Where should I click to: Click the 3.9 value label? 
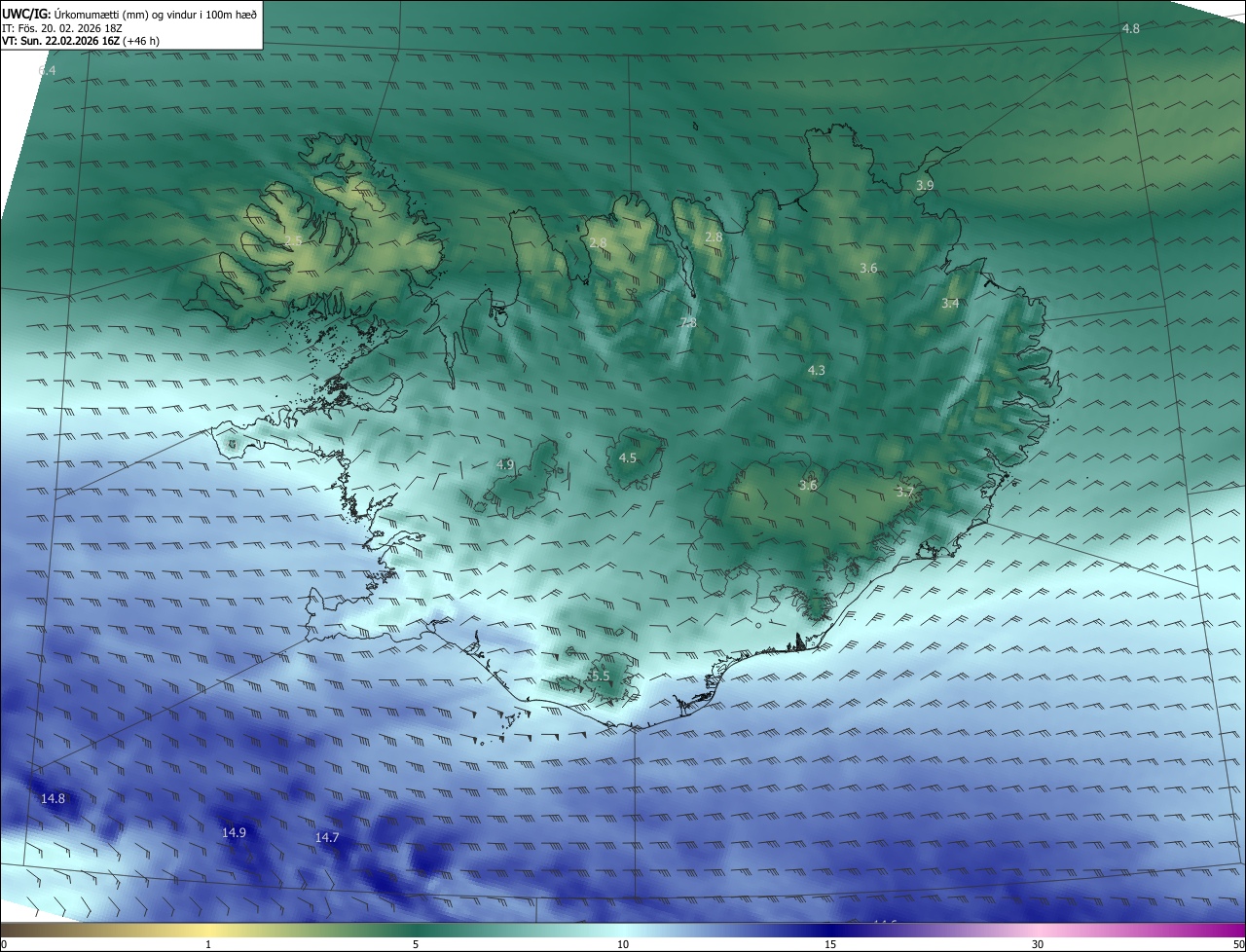925,185
